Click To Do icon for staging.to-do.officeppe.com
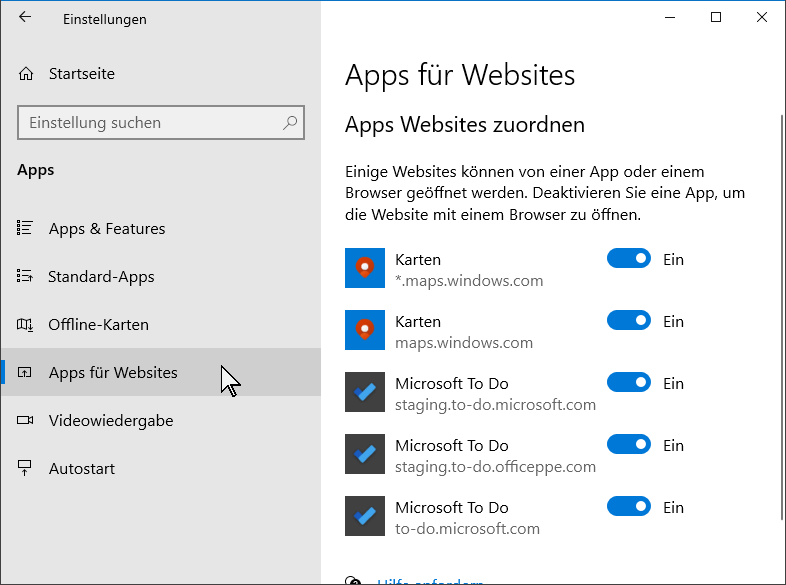 [x=365, y=454]
